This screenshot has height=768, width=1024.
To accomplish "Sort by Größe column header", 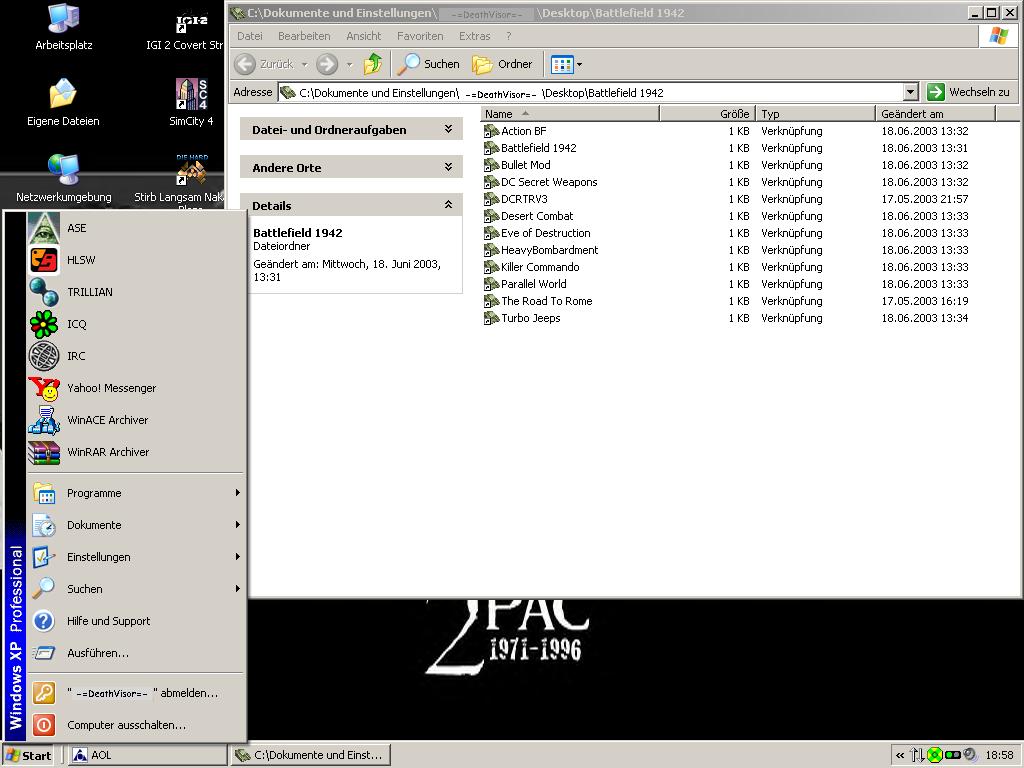I will (708, 114).
